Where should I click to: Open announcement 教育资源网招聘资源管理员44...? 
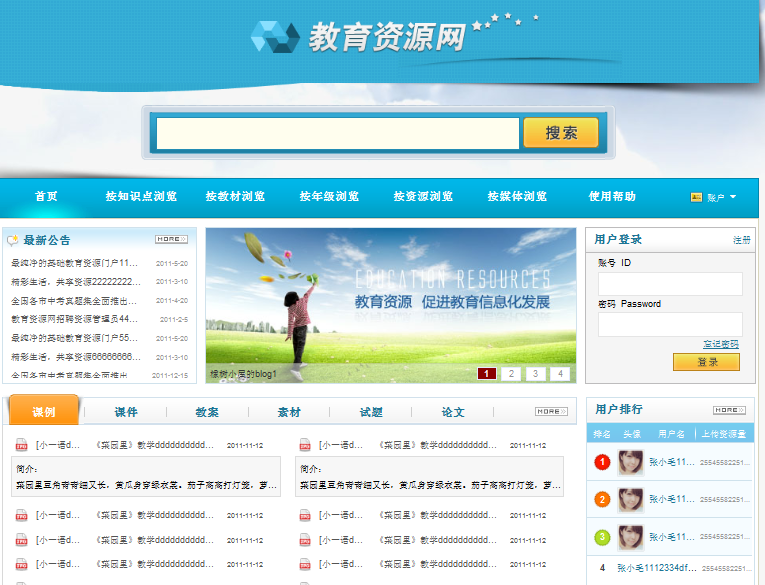[75, 319]
